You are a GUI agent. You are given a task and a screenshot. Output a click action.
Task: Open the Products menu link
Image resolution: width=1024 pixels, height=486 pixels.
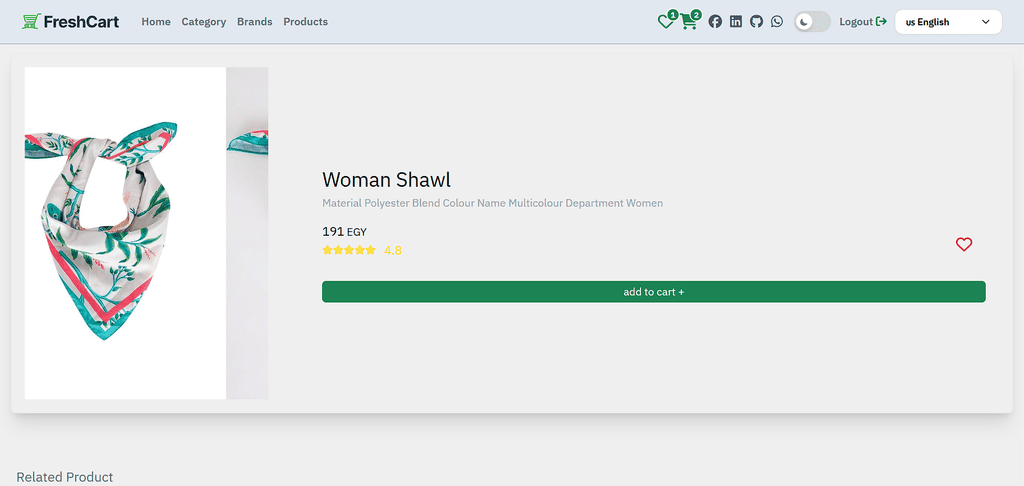pyautogui.click(x=306, y=22)
